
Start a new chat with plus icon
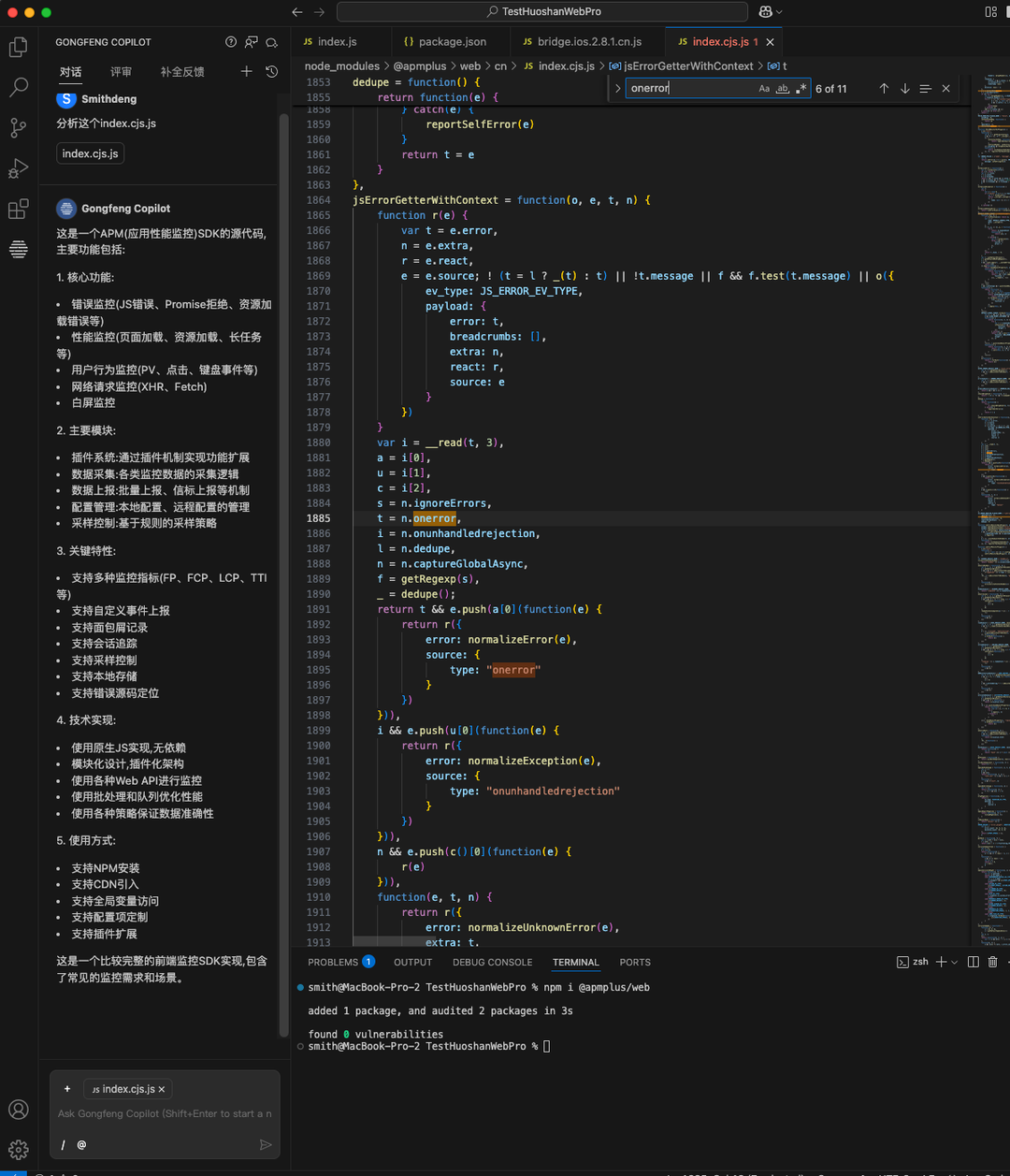point(247,71)
